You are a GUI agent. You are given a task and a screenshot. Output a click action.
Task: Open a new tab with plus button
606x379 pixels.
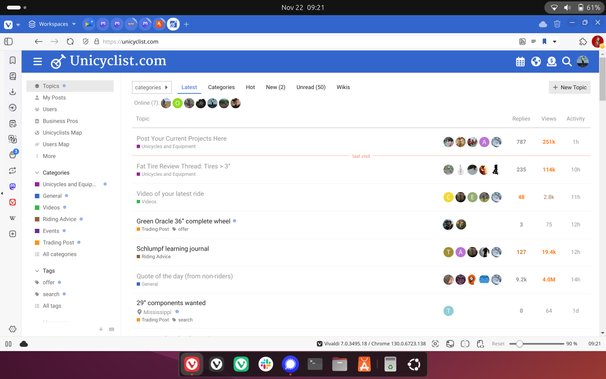[x=186, y=24]
